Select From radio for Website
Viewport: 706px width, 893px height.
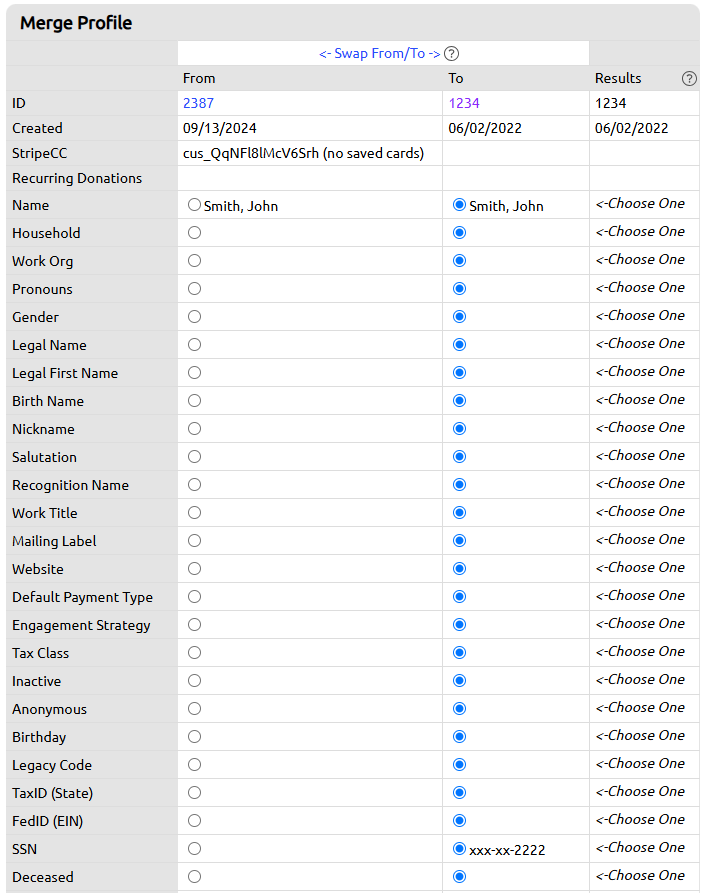click(195, 568)
